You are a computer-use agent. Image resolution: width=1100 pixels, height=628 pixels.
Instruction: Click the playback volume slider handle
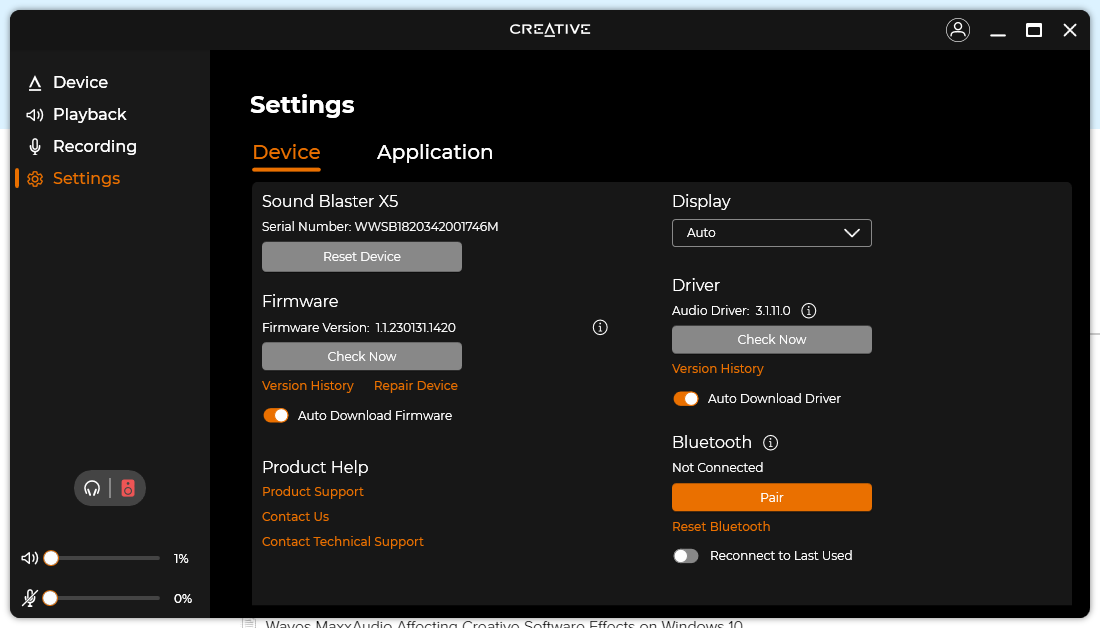[x=51, y=559]
